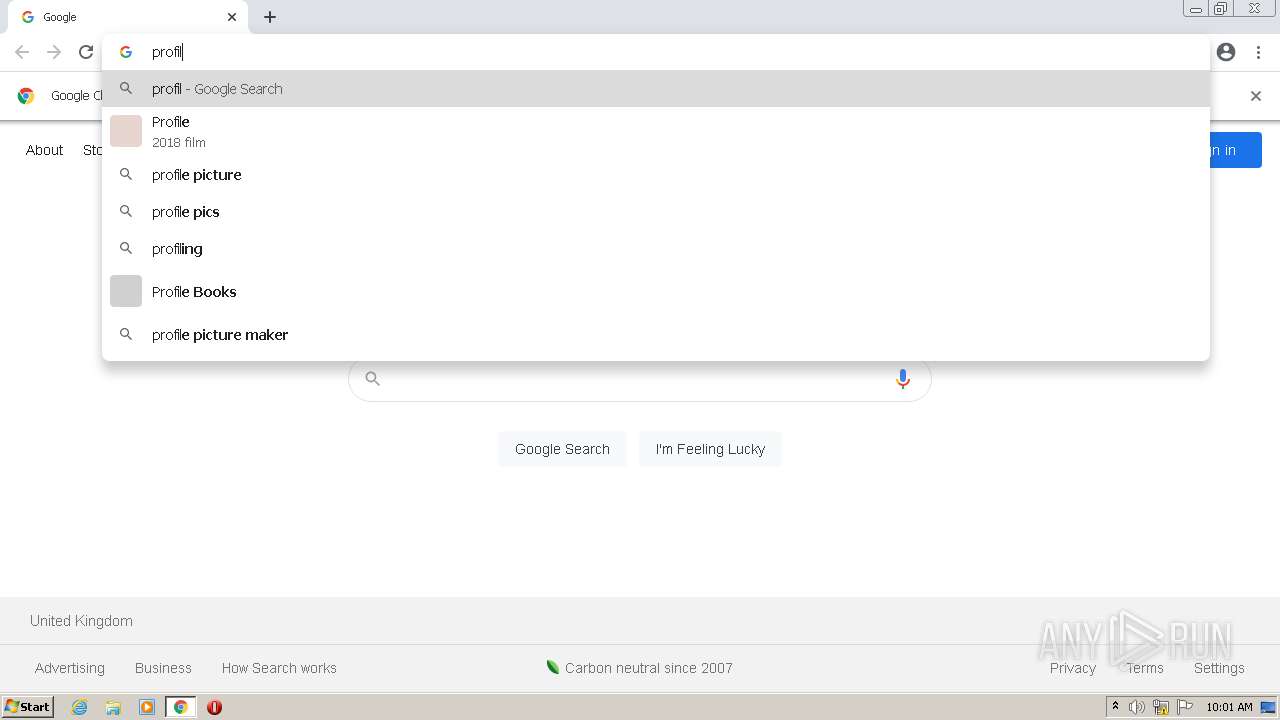Click the Profile Books thumbnail
1280x720 pixels.
[126, 291]
